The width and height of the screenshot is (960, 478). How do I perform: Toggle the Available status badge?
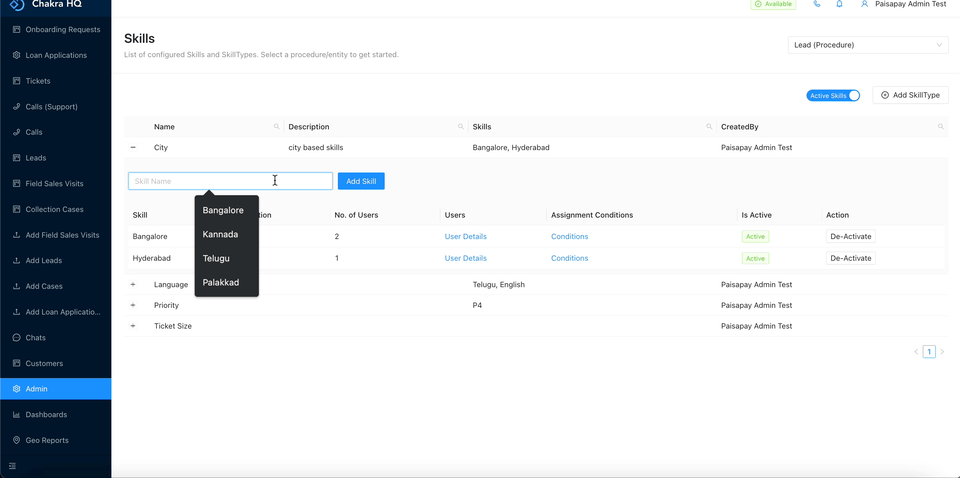tap(773, 4)
